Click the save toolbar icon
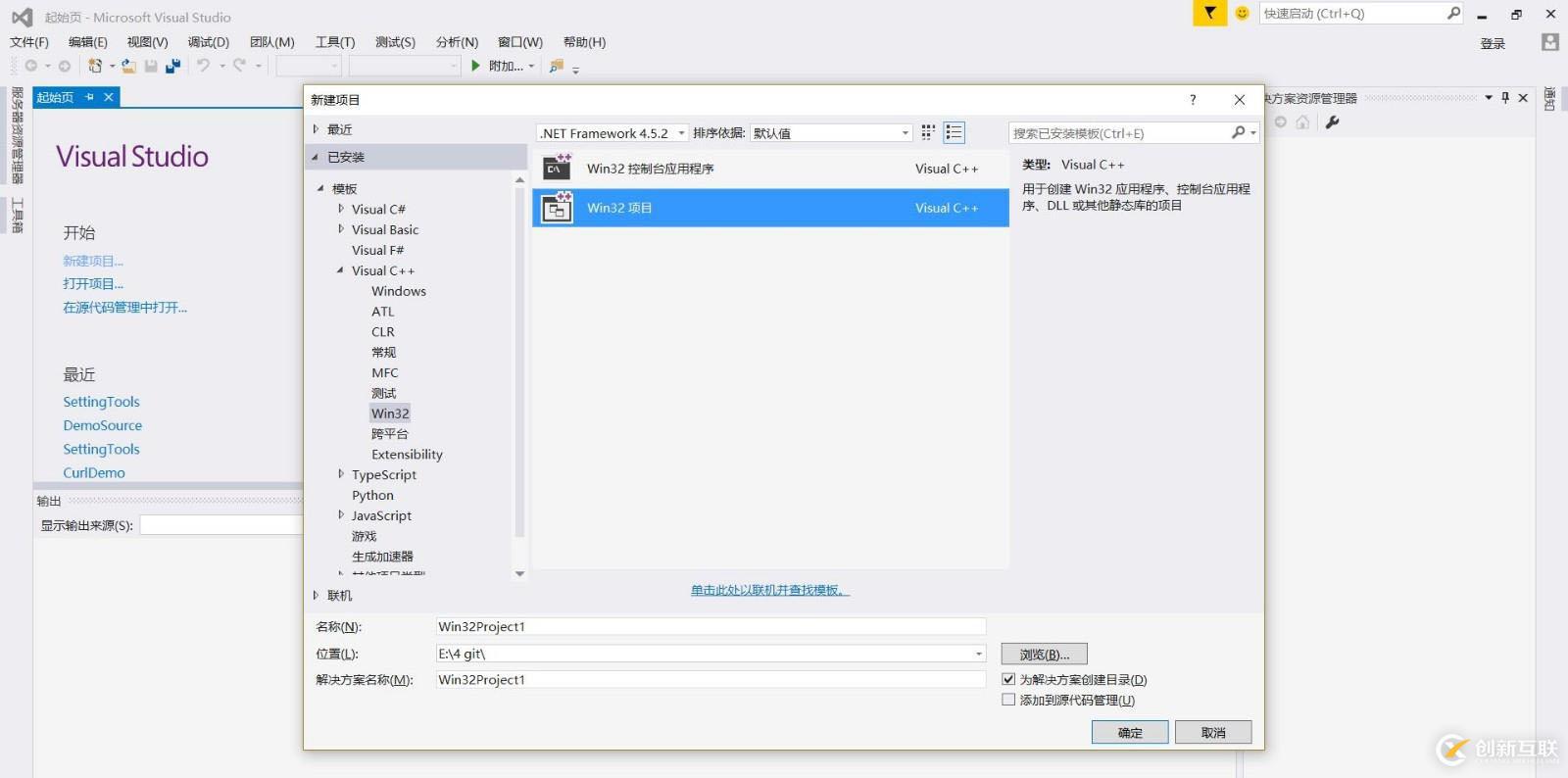The width and height of the screenshot is (1568, 778). click(x=151, y=66)
